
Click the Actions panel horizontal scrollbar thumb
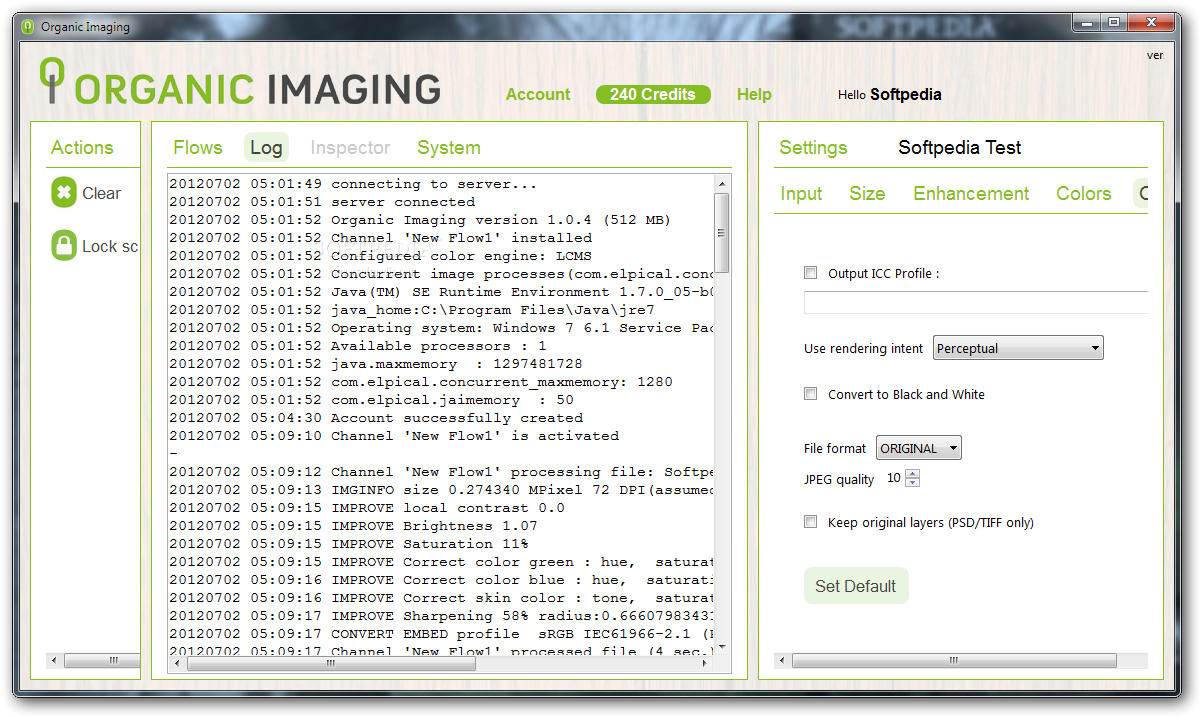click(x=102, y=660)
